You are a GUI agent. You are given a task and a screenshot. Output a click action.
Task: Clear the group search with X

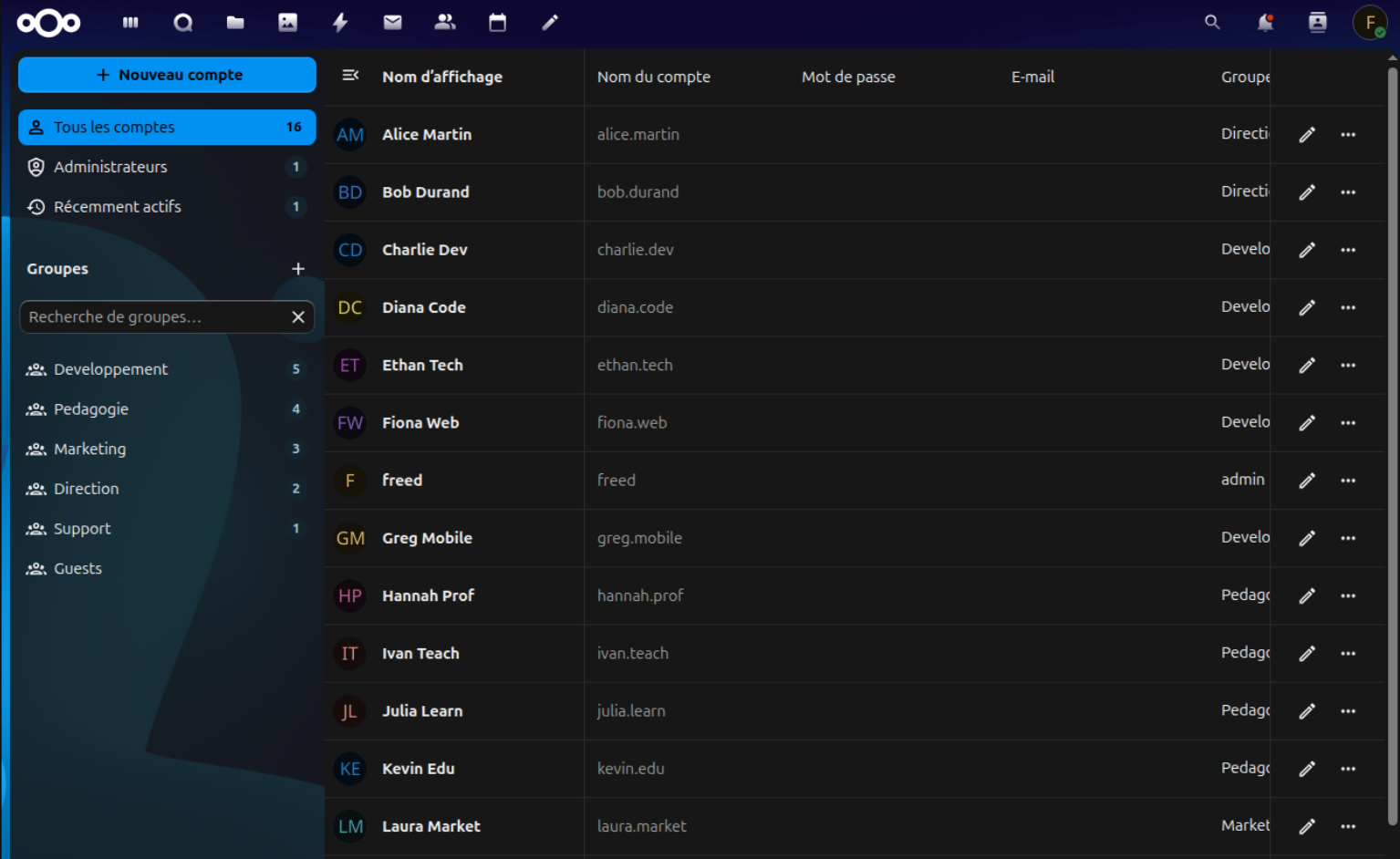click(x=298, y=317)
